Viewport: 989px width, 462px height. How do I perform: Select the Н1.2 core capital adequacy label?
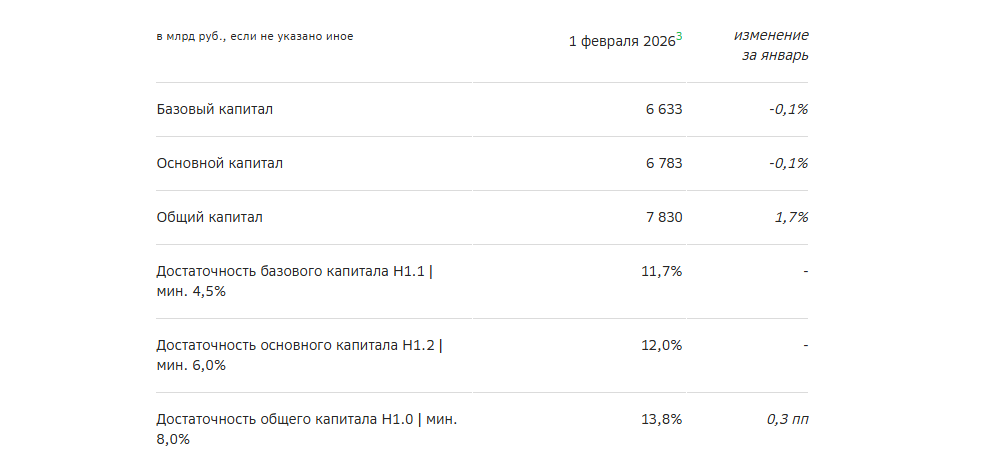click(x=300, y=355)
